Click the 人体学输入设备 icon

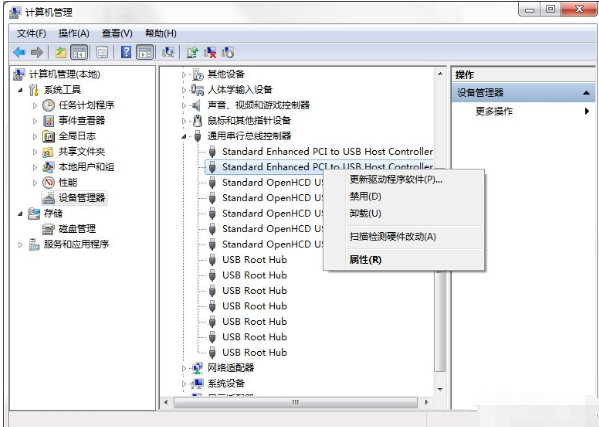tap(197, 90)
